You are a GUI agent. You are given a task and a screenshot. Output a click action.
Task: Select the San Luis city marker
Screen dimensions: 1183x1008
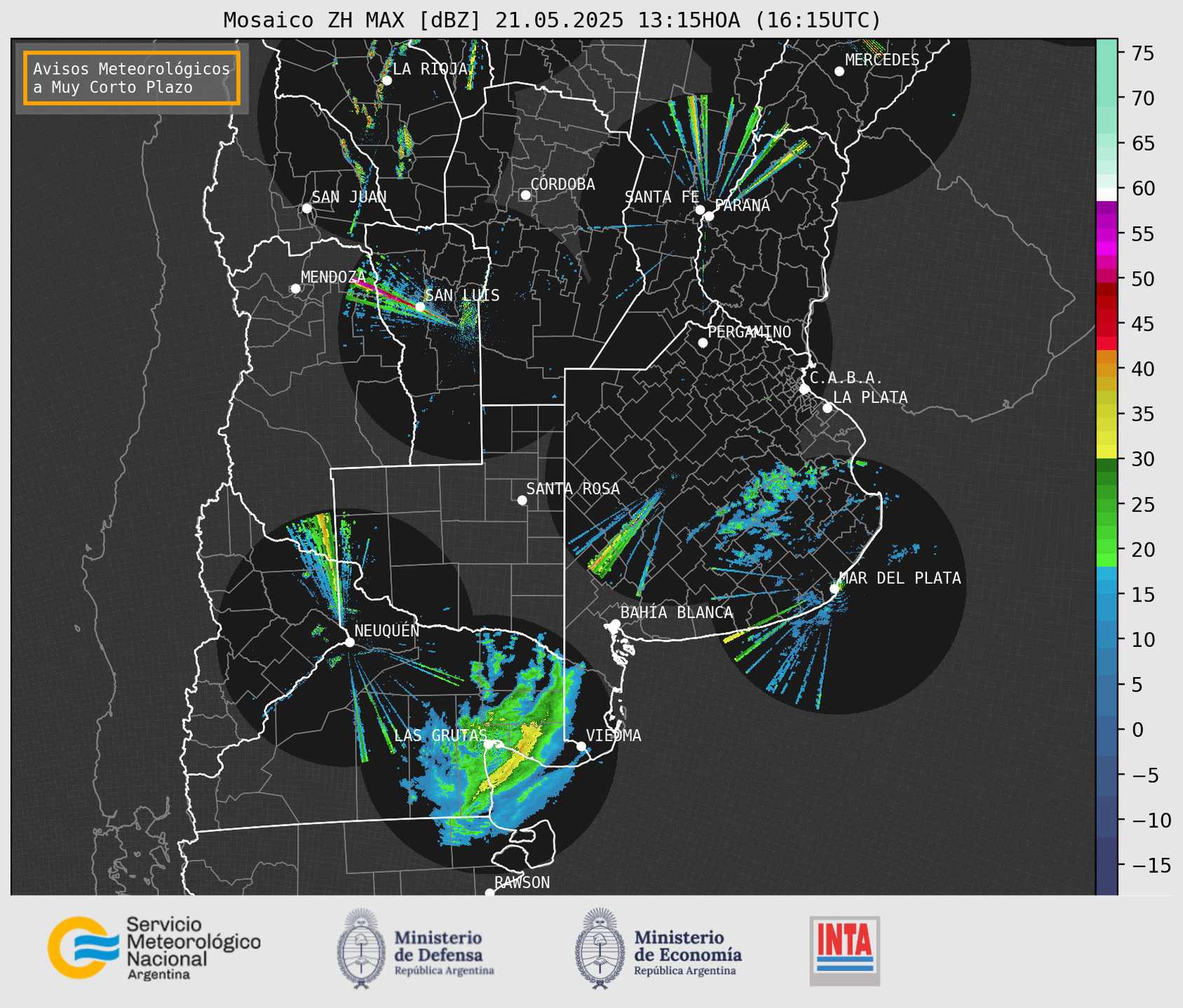[420, 307]
